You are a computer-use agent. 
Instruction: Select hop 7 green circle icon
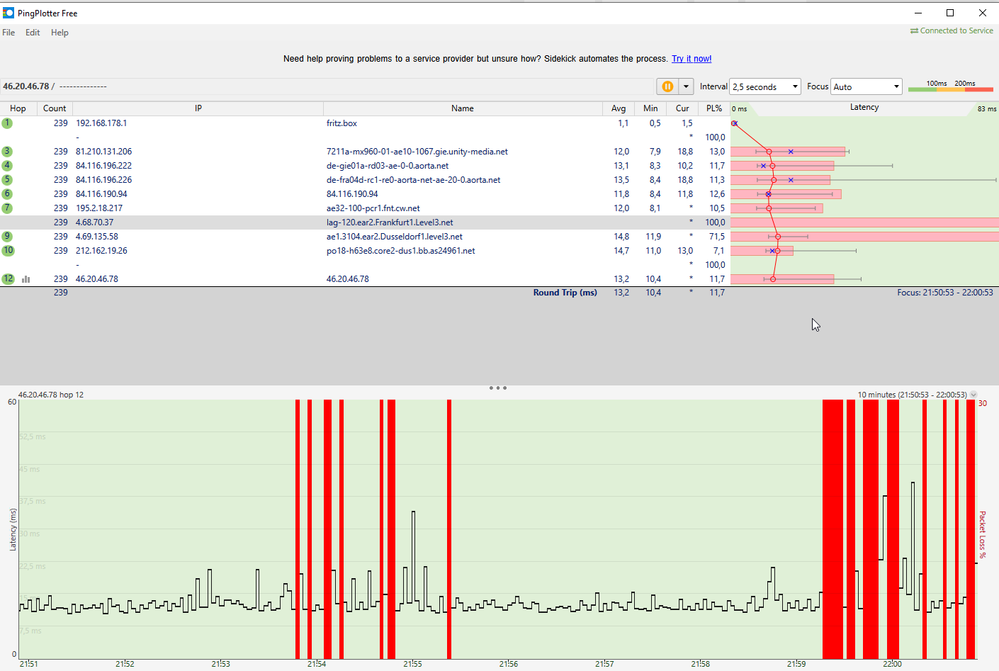tap(7, 208)
